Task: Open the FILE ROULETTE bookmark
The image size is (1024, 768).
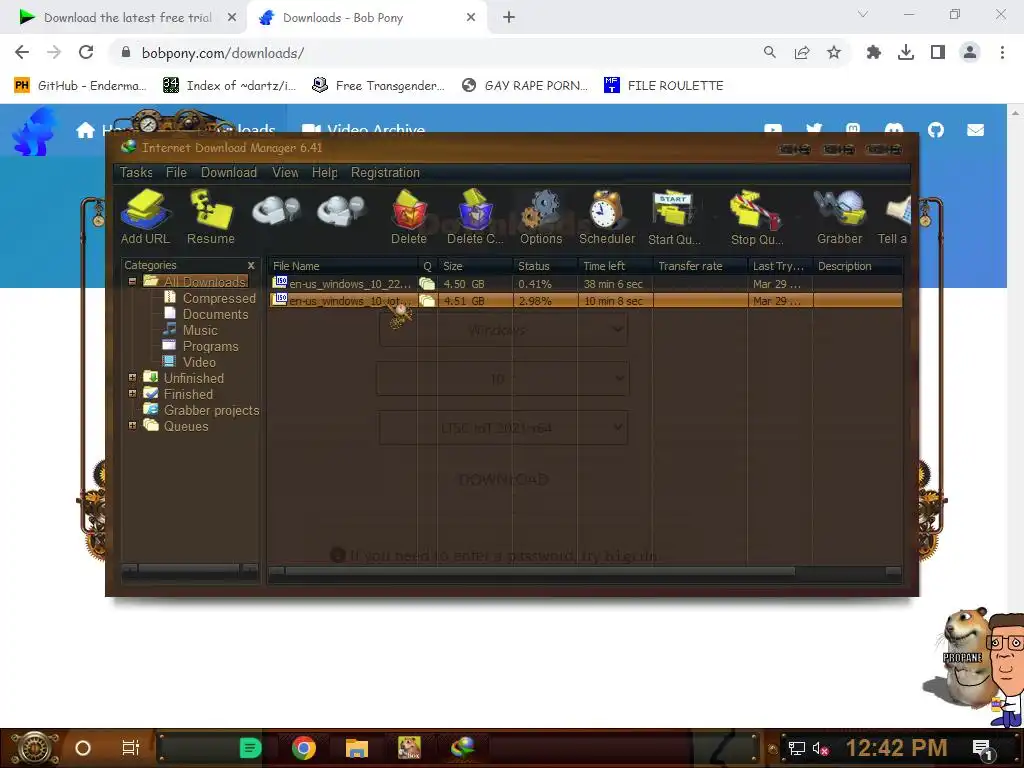Action: [664, 86]
